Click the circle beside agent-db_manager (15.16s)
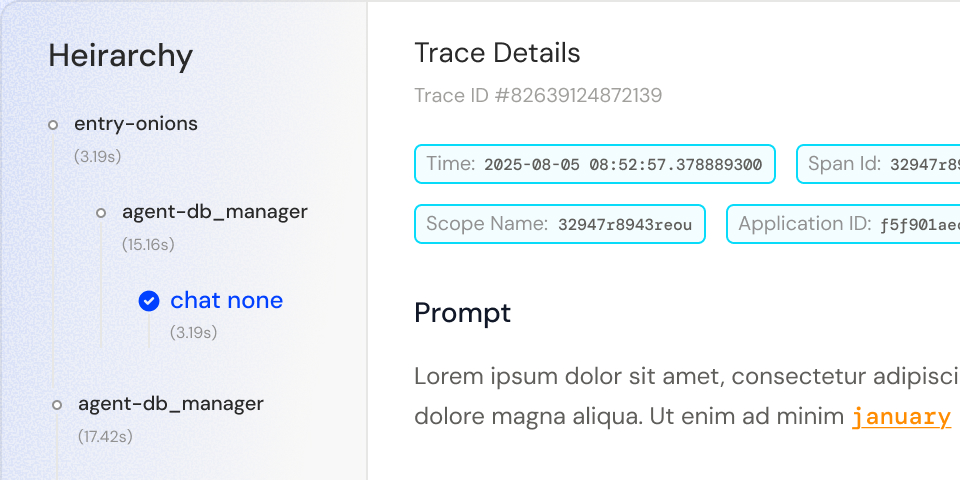Viewport: 960px width, 480px height. 101,213
